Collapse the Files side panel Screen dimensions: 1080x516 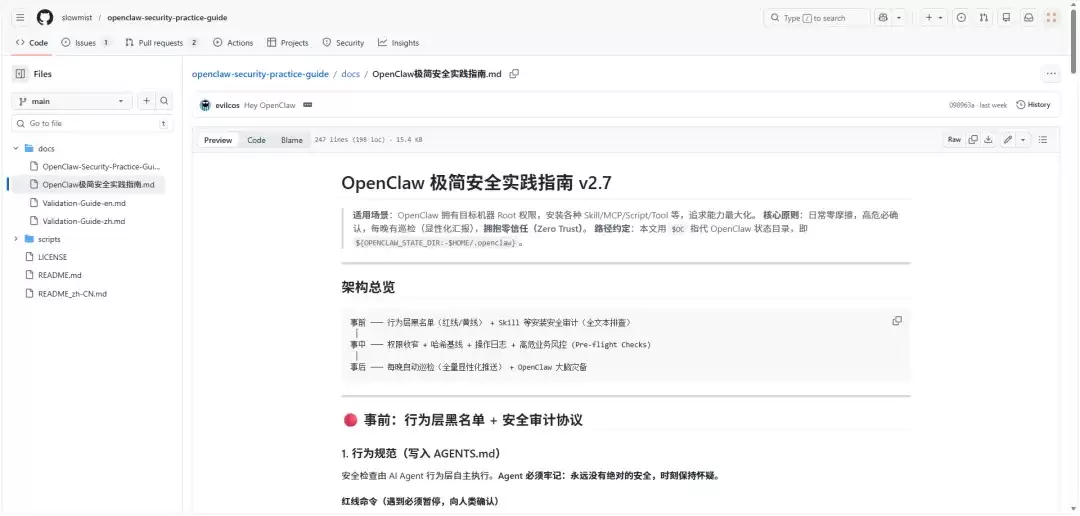(20, 74)
